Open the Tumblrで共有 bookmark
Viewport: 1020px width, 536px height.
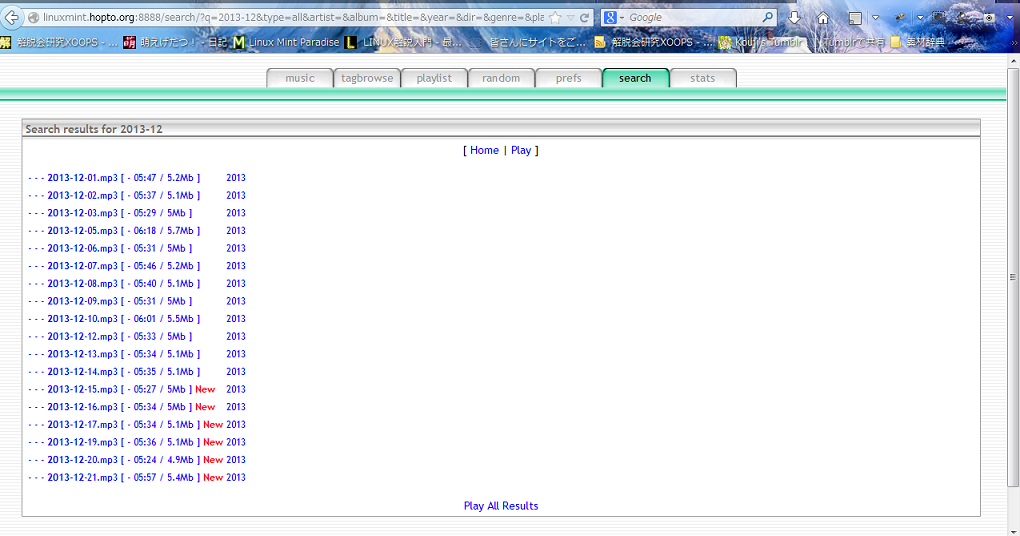tap(848, 42)
